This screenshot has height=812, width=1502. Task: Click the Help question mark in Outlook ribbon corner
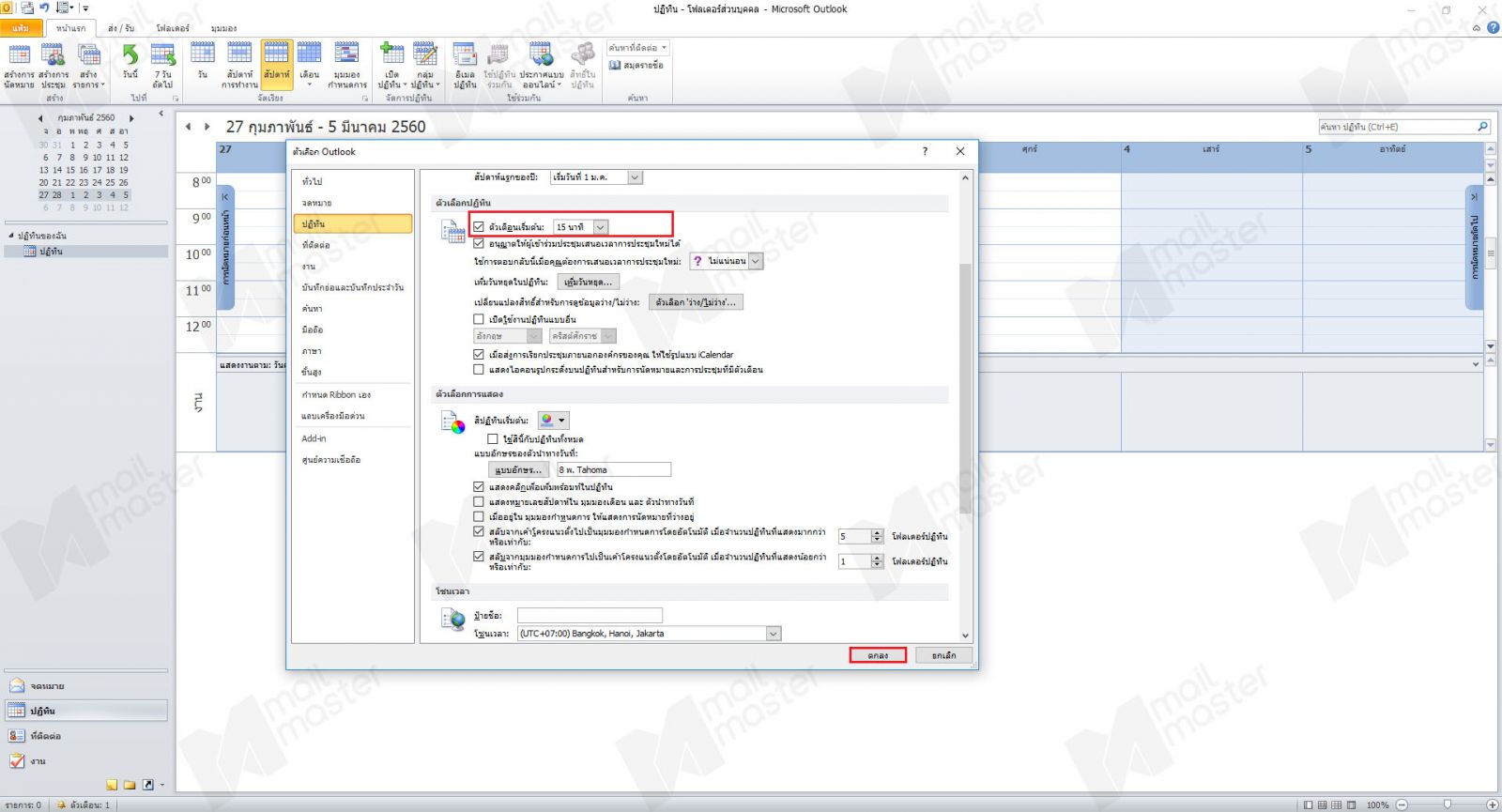[1493, 27]
